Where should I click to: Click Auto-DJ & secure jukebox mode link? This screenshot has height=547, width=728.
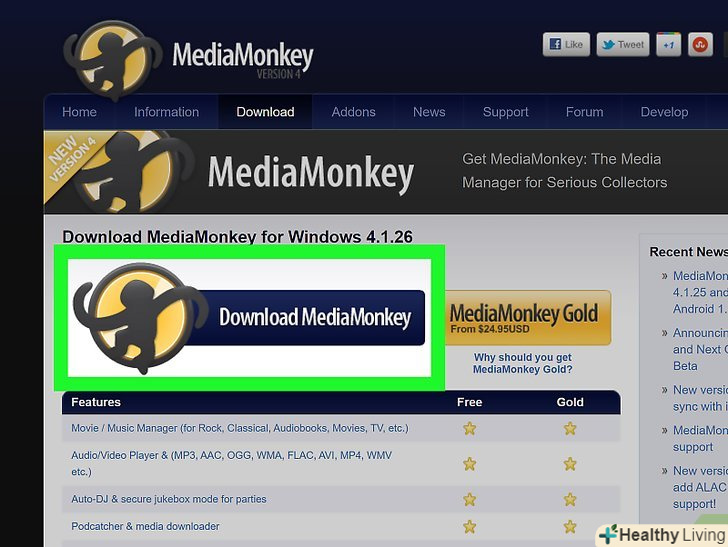click(169, 499)
